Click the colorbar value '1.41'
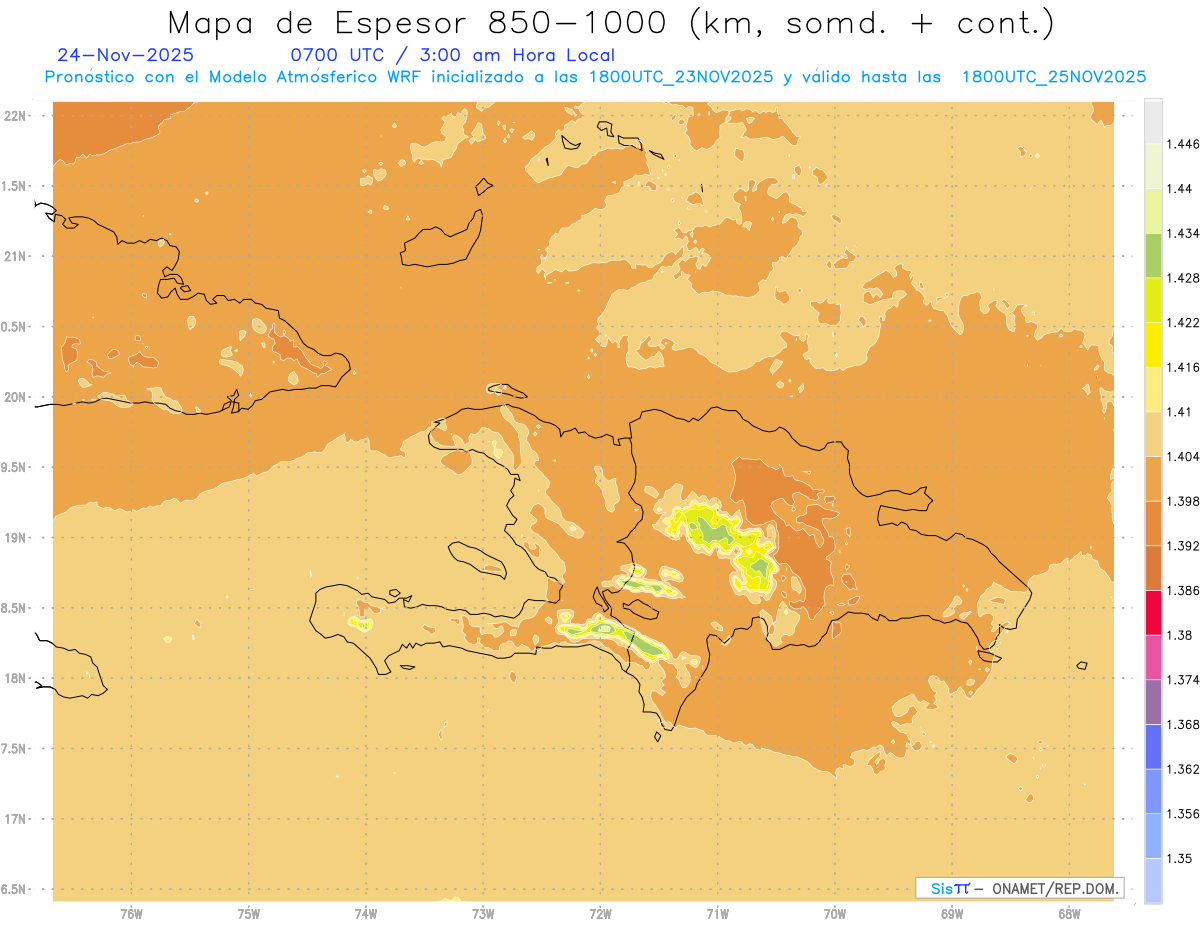 (1179, 411)
